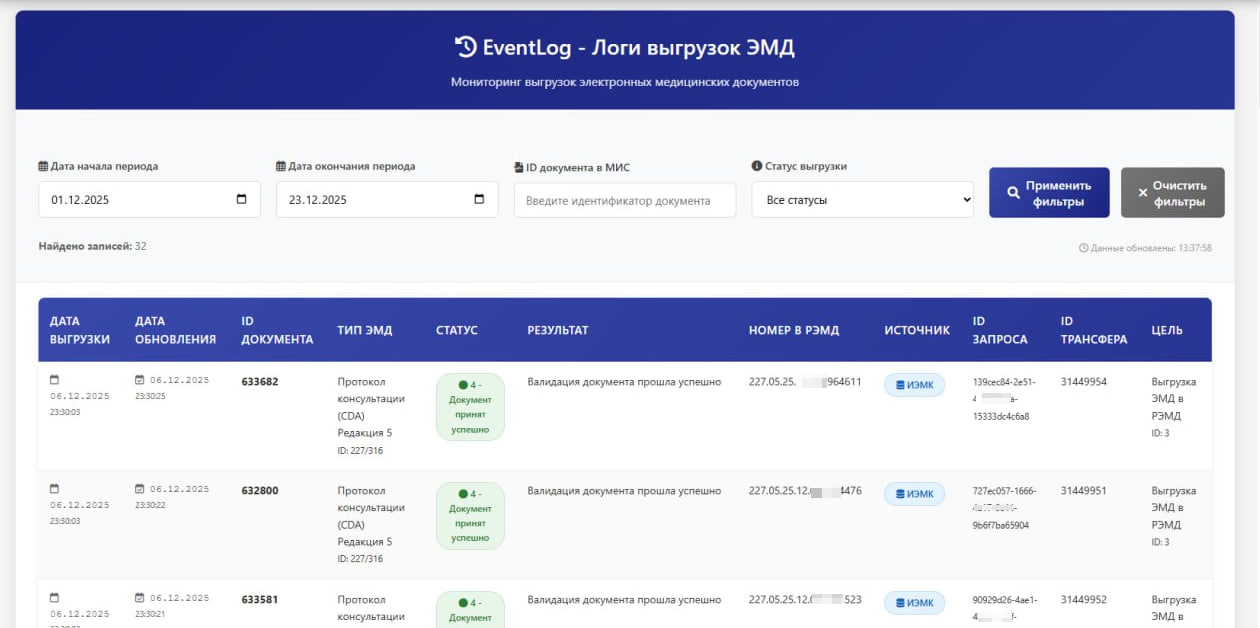Open calendar picker for start date field
The width and height of the screenshot is (1260, 628).
pos(241,199)
